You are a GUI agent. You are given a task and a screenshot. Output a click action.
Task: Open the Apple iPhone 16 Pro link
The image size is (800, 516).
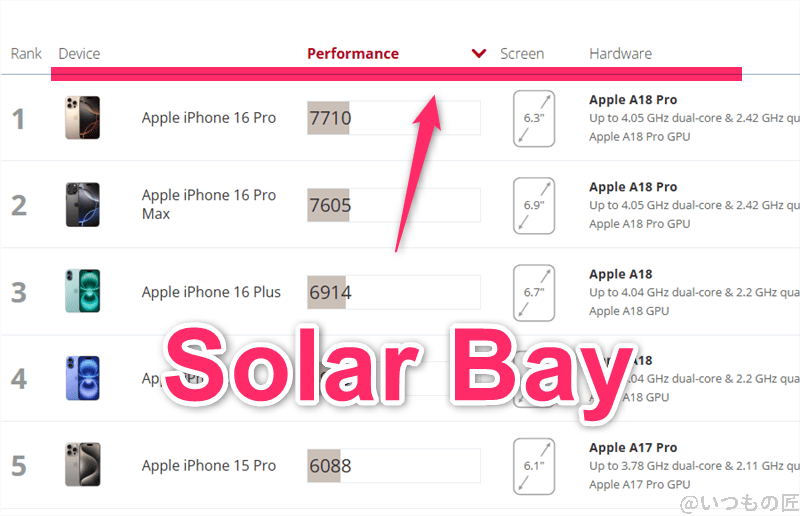point(208,118)
